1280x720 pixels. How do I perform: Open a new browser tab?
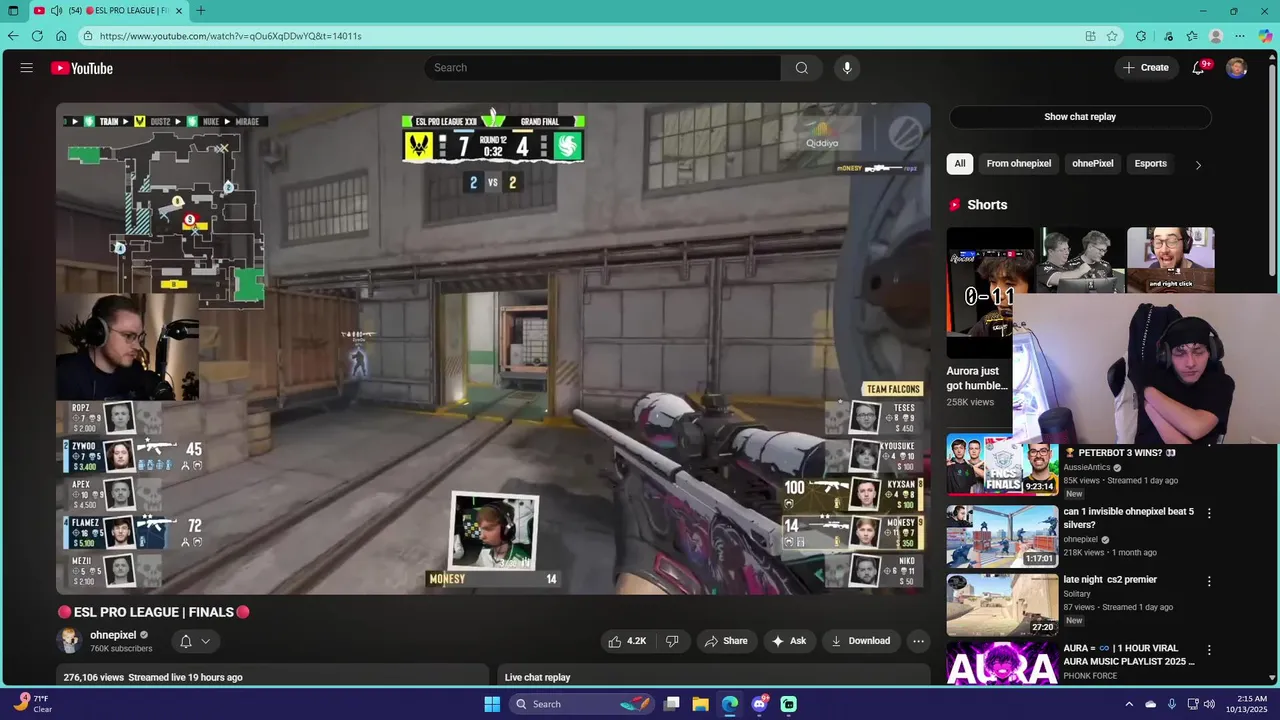[201, 10]
